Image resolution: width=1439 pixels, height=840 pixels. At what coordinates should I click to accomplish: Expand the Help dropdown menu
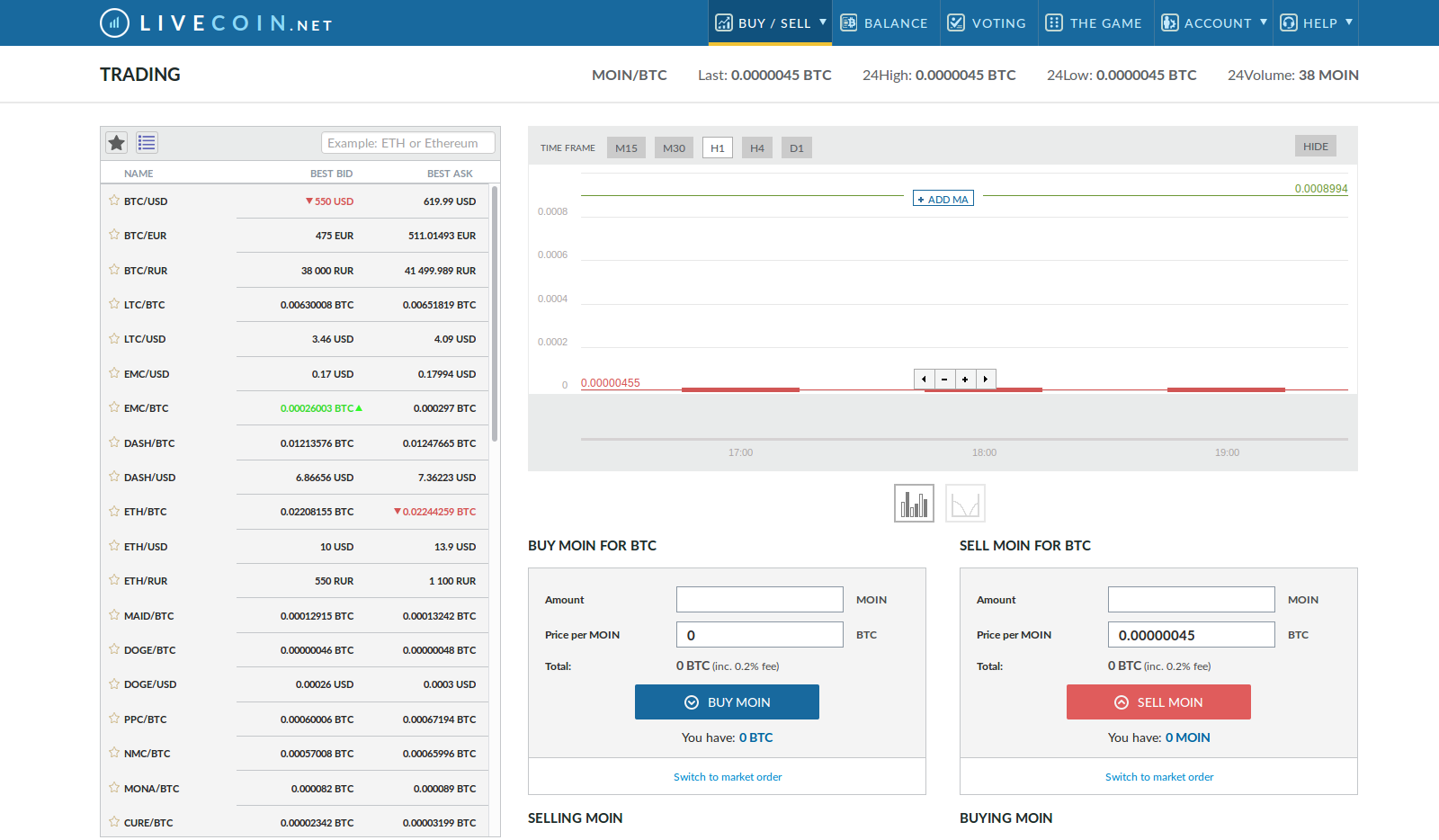[1317, 22]
